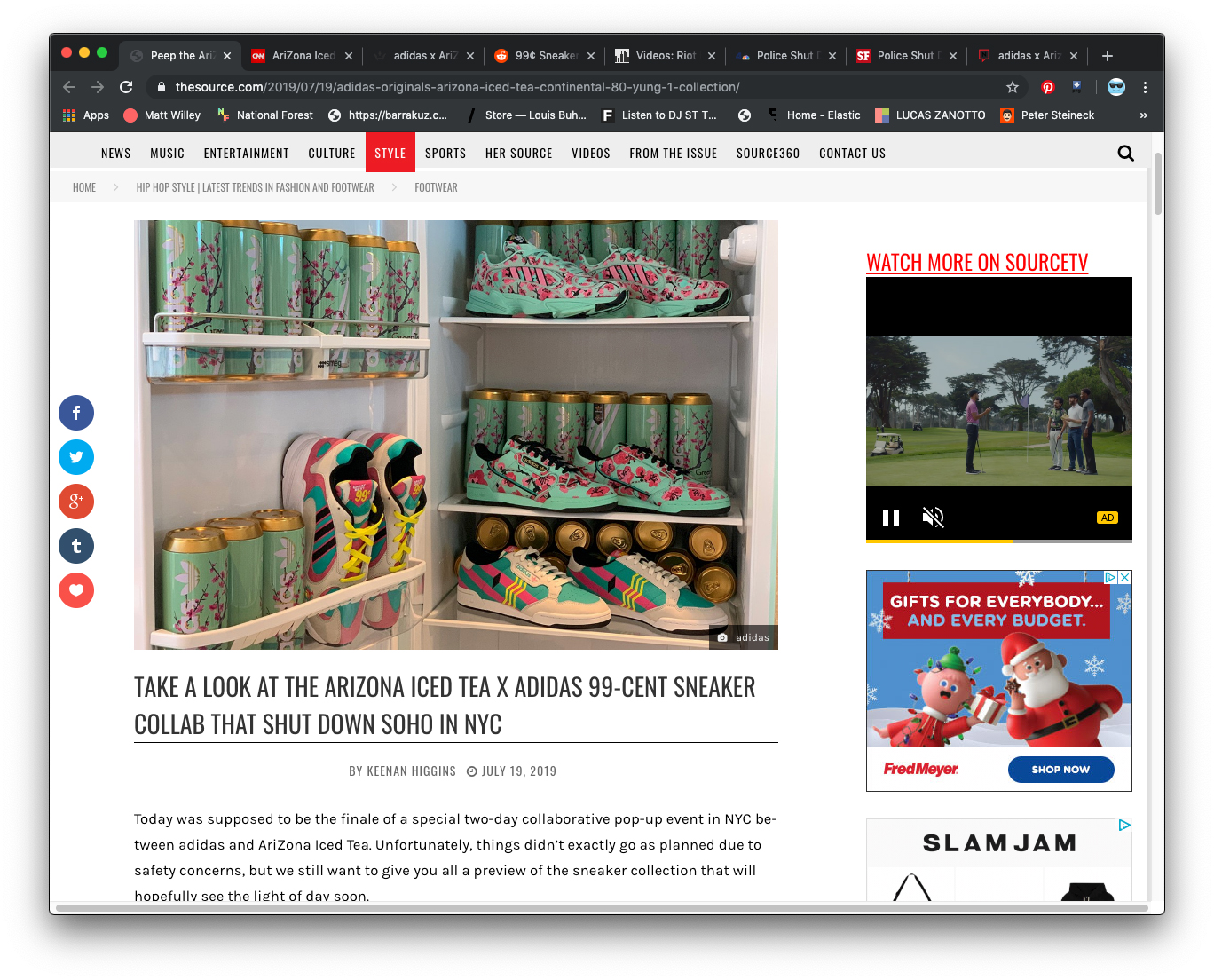Open AdChoices info on Fred Meyer ad

tap(1110, 577)
